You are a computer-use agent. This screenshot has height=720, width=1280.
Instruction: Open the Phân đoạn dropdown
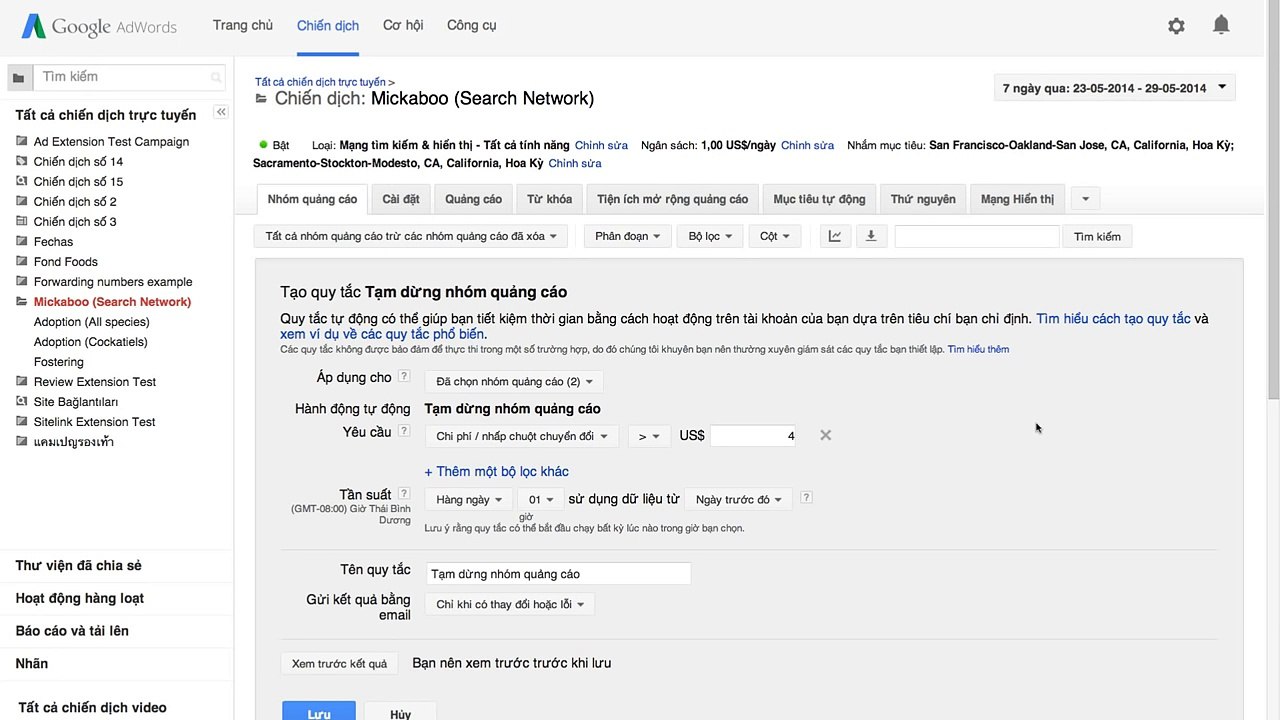[627, 236]
